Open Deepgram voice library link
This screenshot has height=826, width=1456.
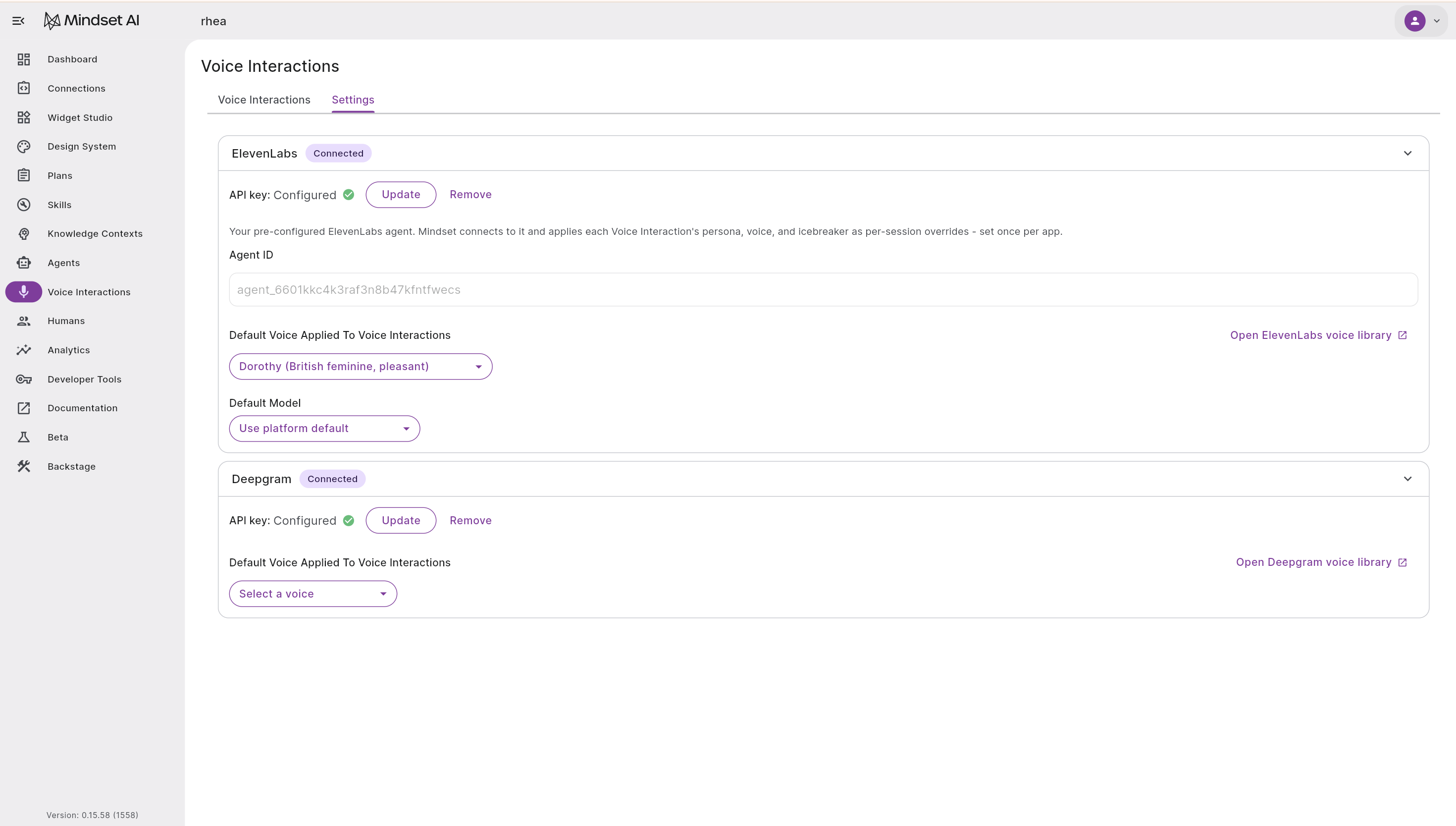[x=1322, y=562]
